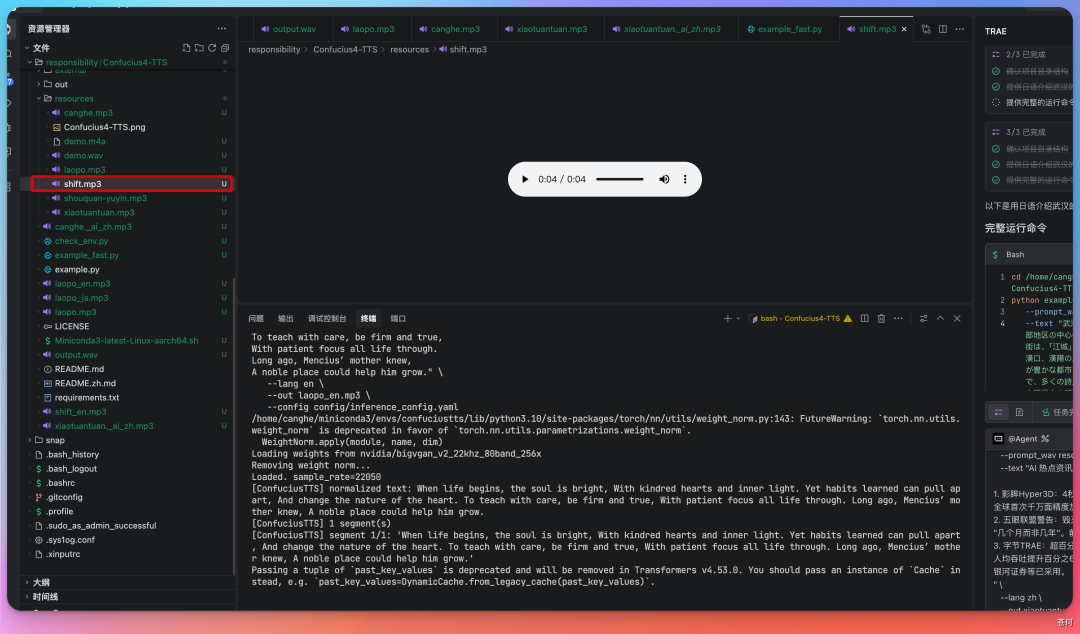Open the 问题 panel tab

(256, 318)
